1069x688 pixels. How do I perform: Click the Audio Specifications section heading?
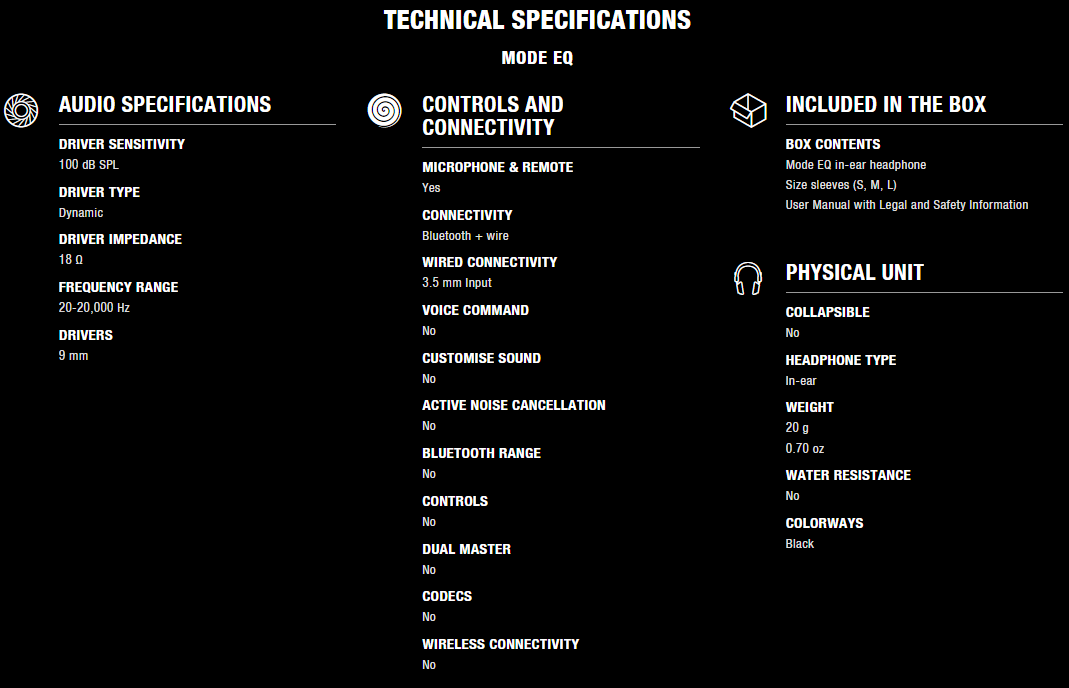click(x=165, y=104)
